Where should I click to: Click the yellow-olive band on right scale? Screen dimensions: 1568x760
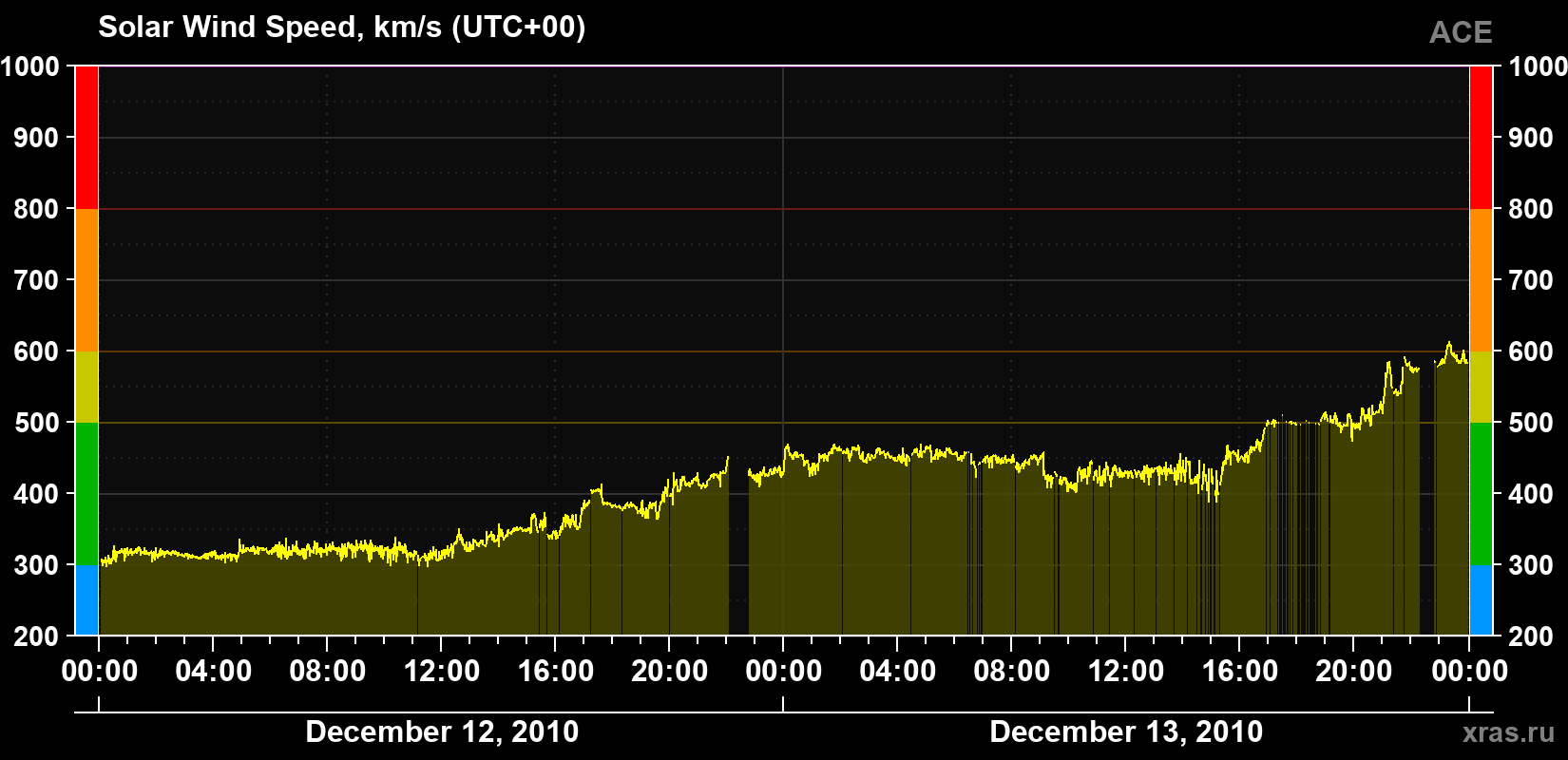[x=1481, y=387]
